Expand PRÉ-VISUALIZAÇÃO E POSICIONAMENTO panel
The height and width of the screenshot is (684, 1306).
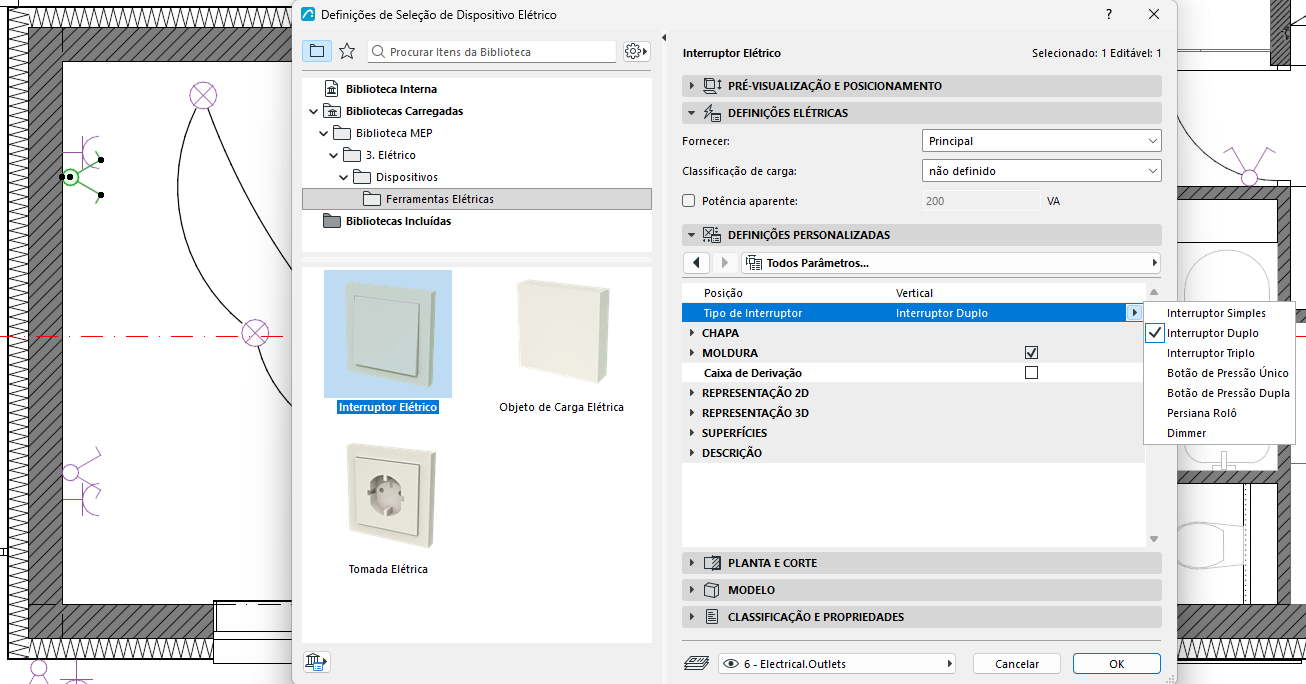click(921, 86)
